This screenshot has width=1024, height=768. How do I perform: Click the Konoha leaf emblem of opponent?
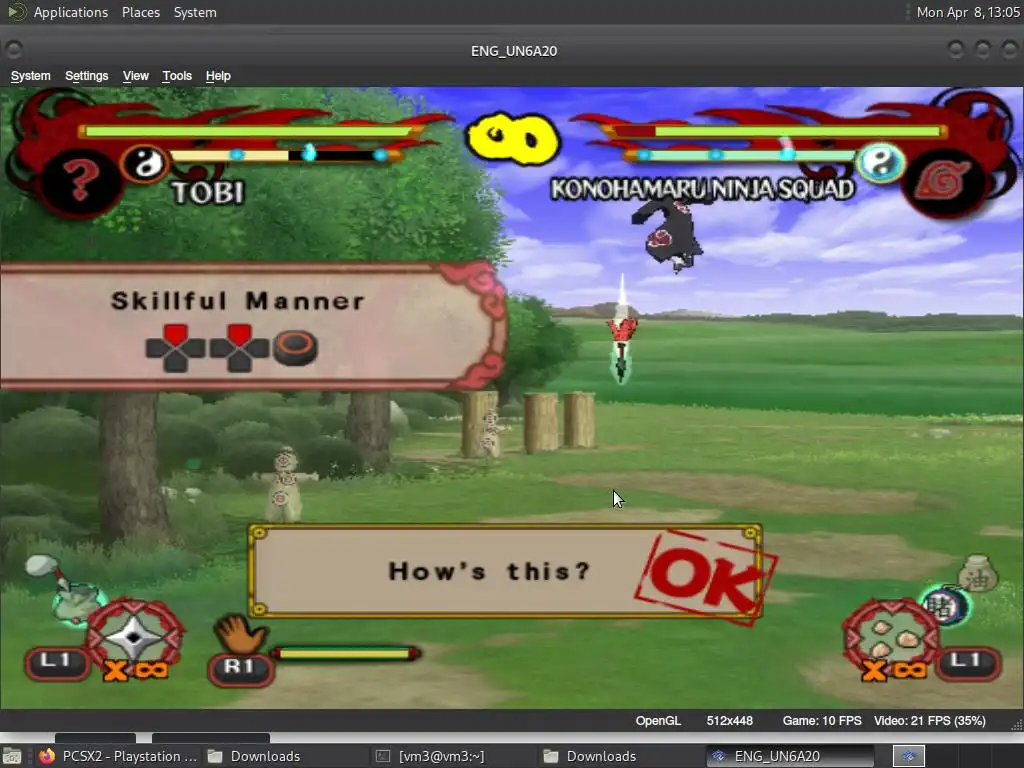942,181
